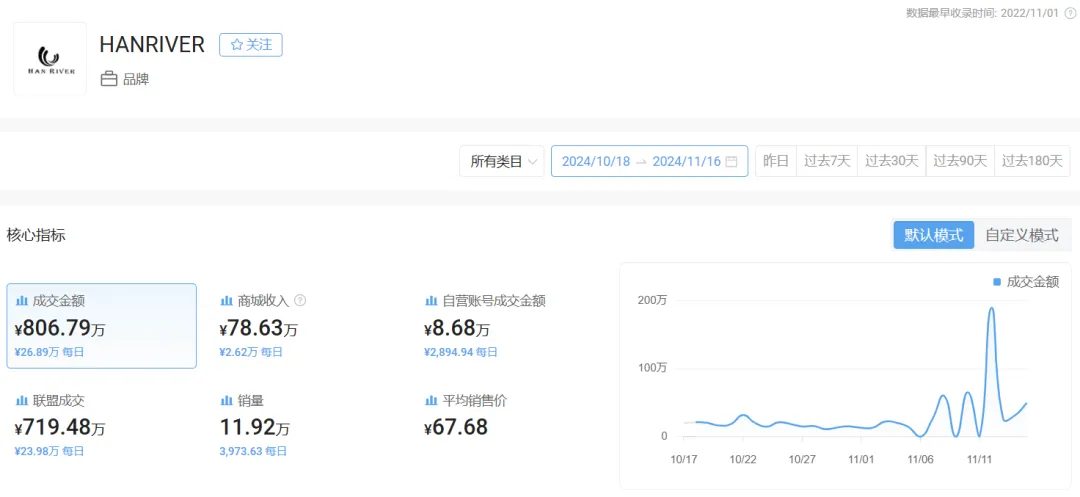Click the star icon in 关注 button
Viewport: 1080px width, 497px height.
click(x=236, y=45)
